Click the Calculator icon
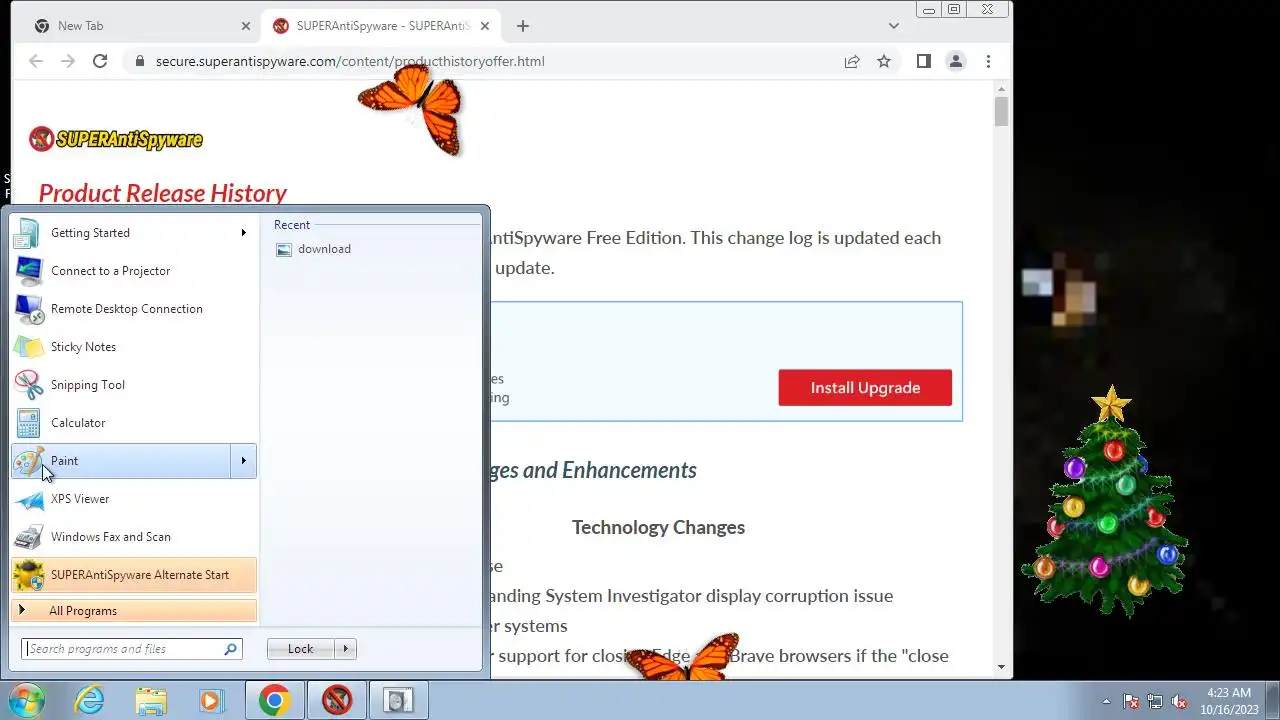 pos(29,423)
